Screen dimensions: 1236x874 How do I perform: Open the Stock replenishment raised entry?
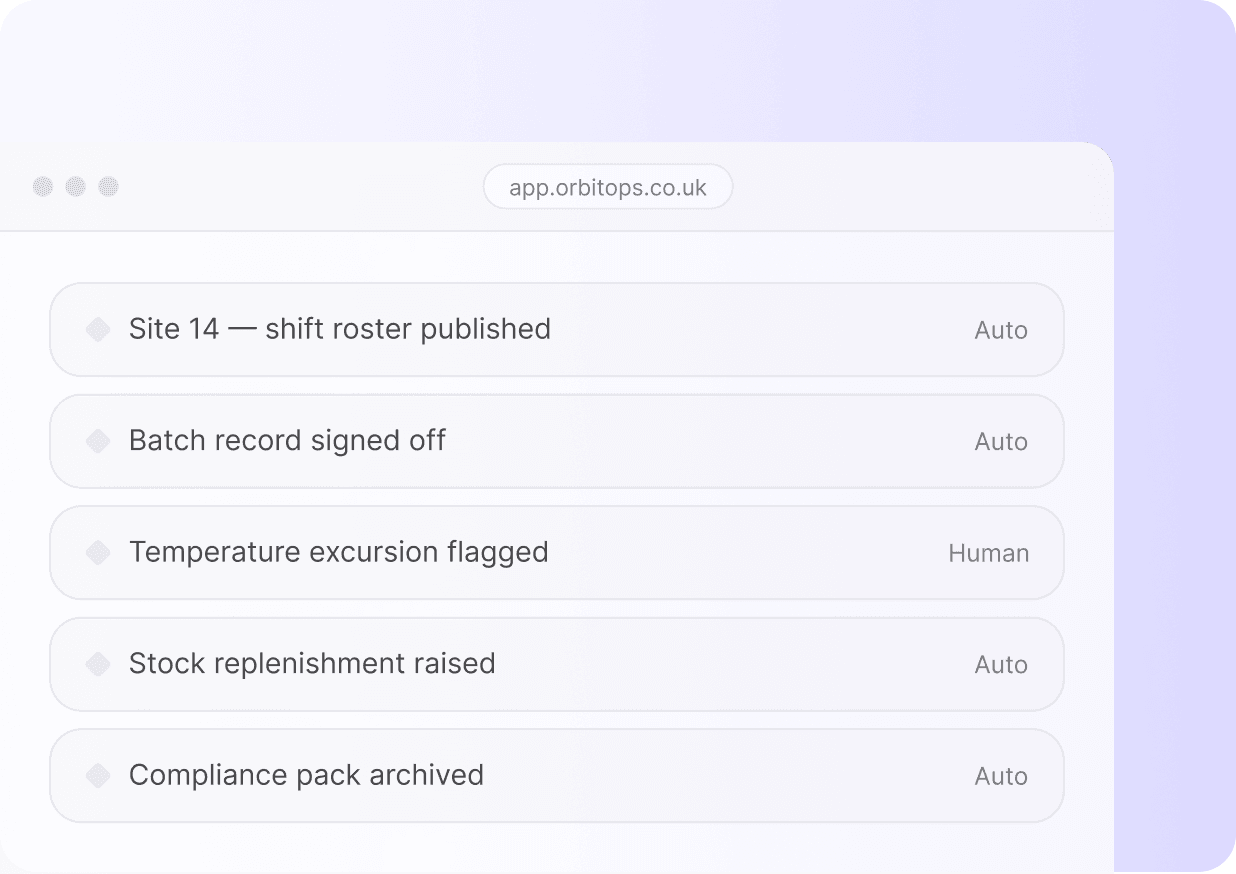click(557, 664)
